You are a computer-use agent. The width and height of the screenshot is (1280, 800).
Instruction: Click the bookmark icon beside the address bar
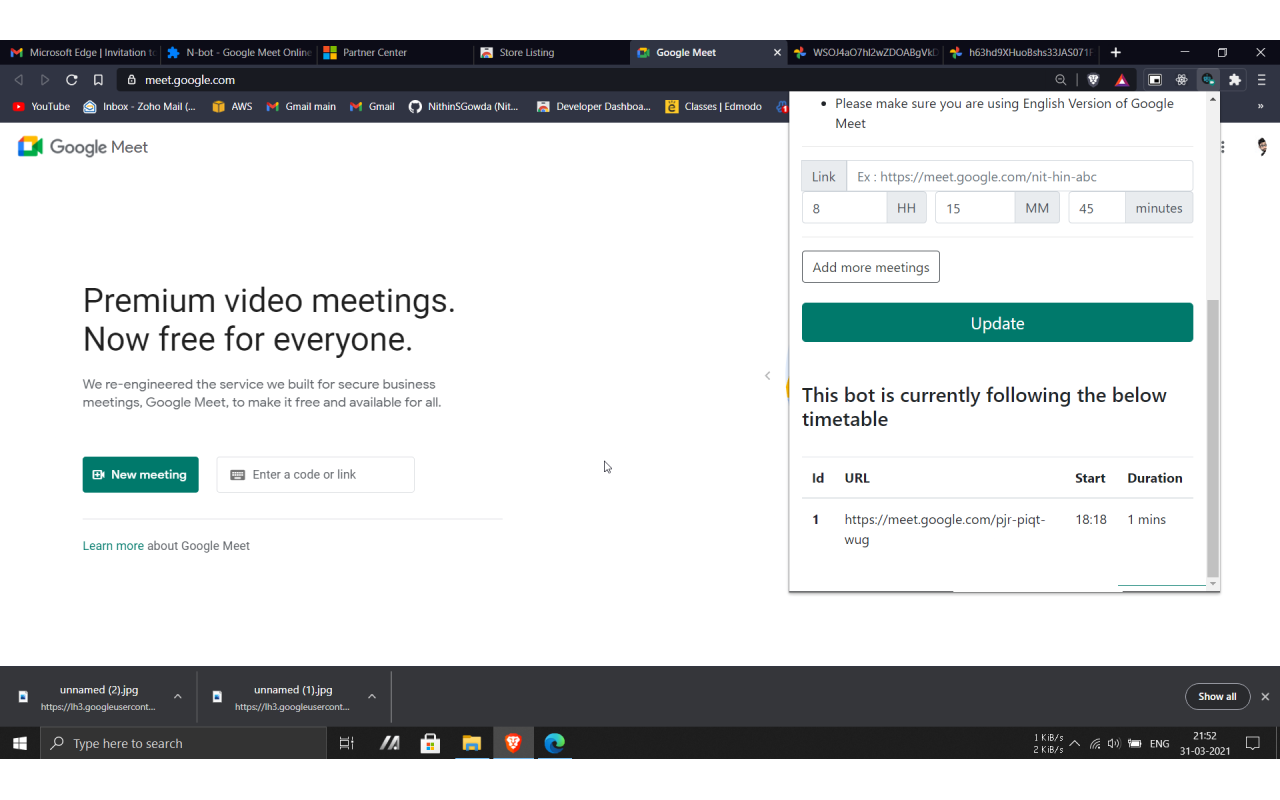[98, 80]
